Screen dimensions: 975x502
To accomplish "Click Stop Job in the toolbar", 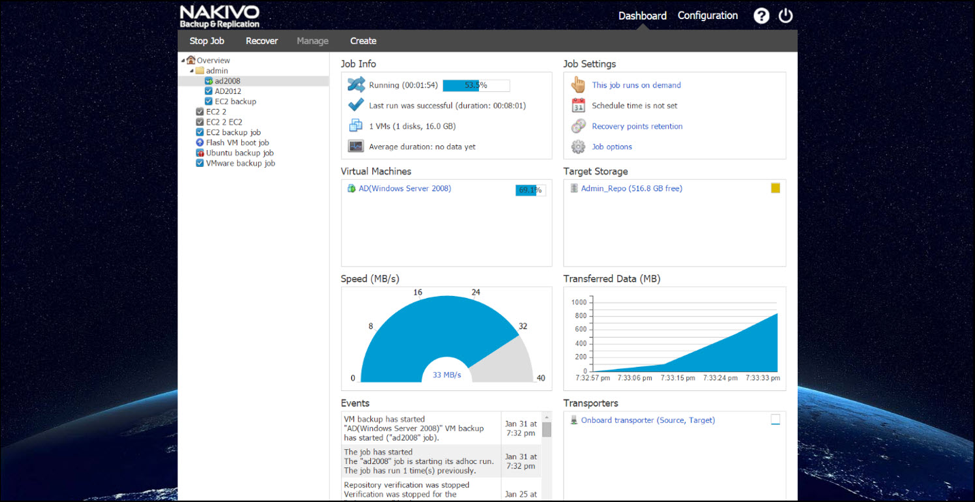I will point(206,41).
